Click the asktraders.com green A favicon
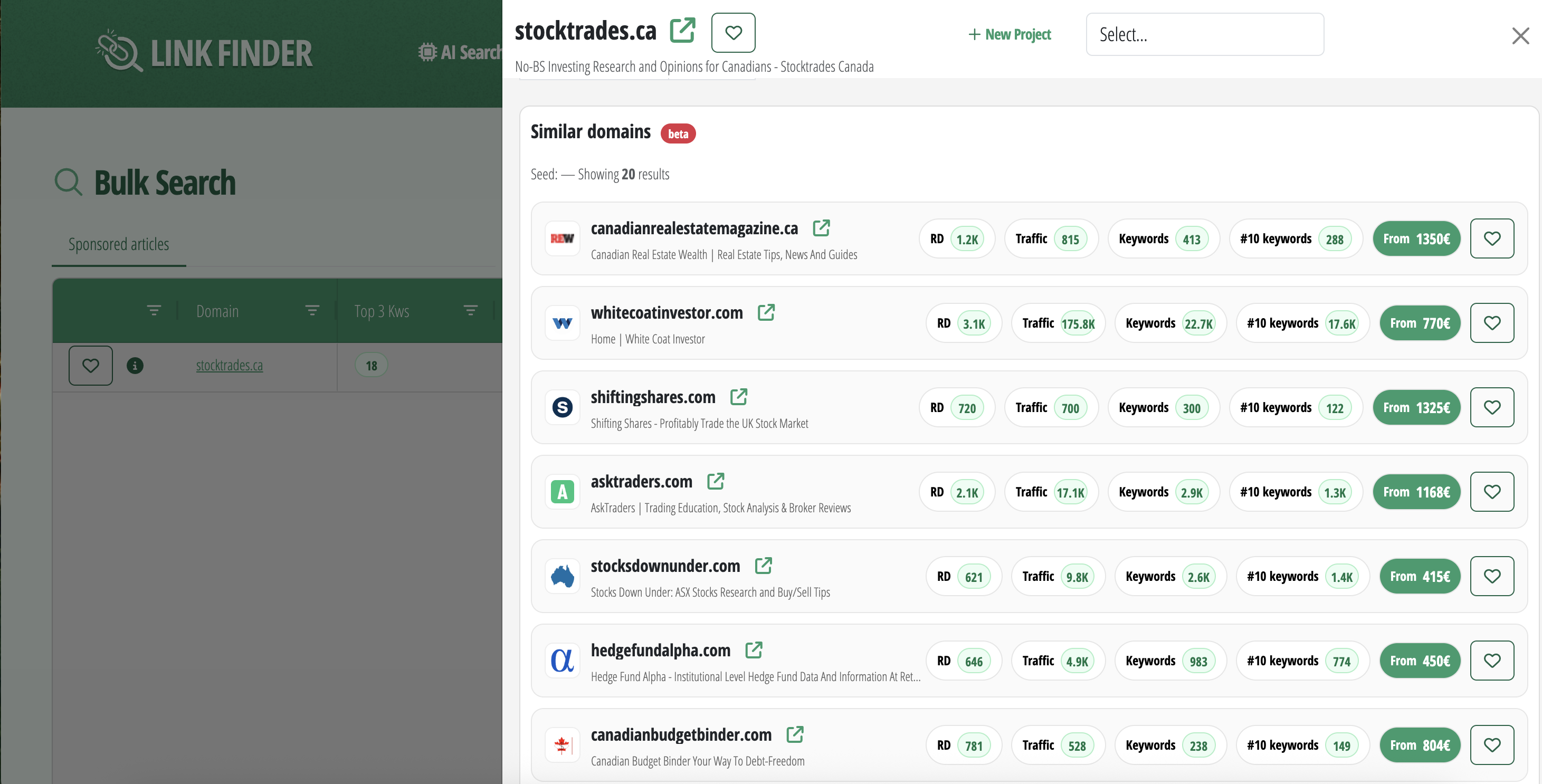The height and width of the screenshot is (784, 1542). 562,492
